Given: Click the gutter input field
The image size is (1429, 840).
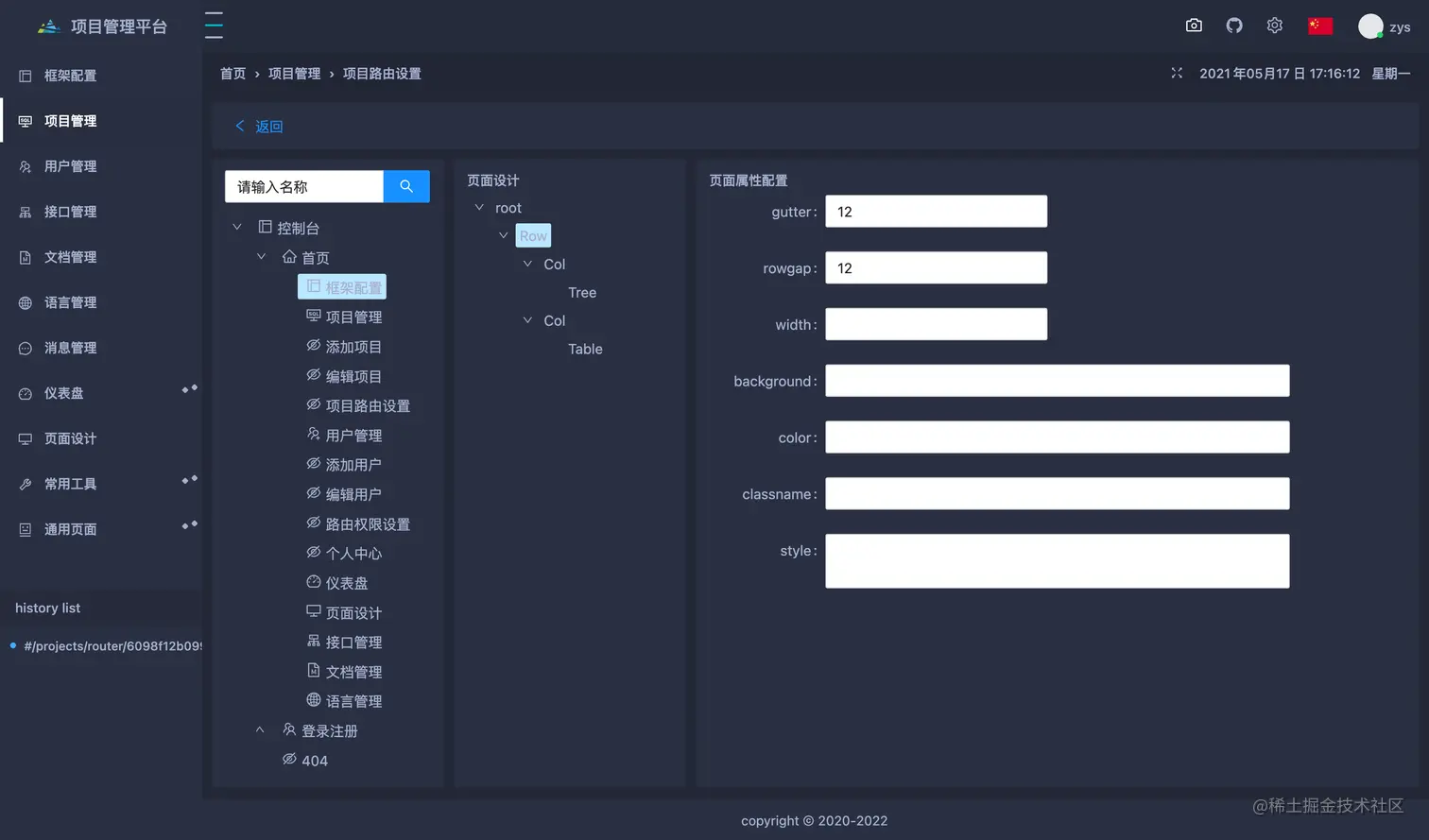Looking at the screenshot, I should pyautogui.click(x=936, y=212).
